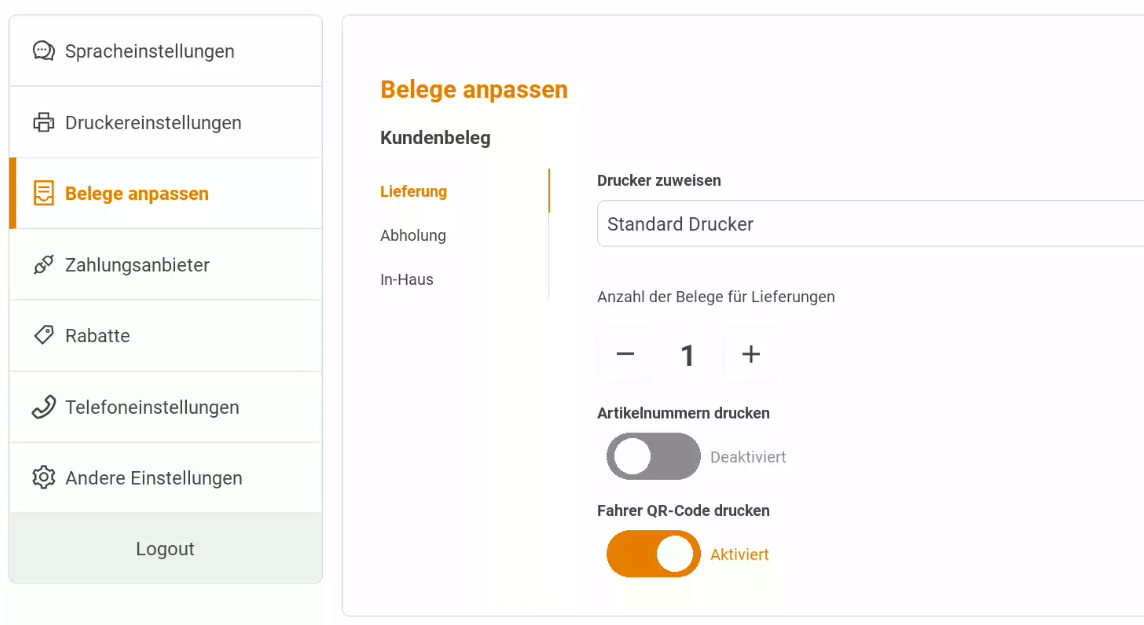This screenshot has width=1144, height=625.
Task: Decrease receipt count with minus button
Action: (x=625, y=354)
